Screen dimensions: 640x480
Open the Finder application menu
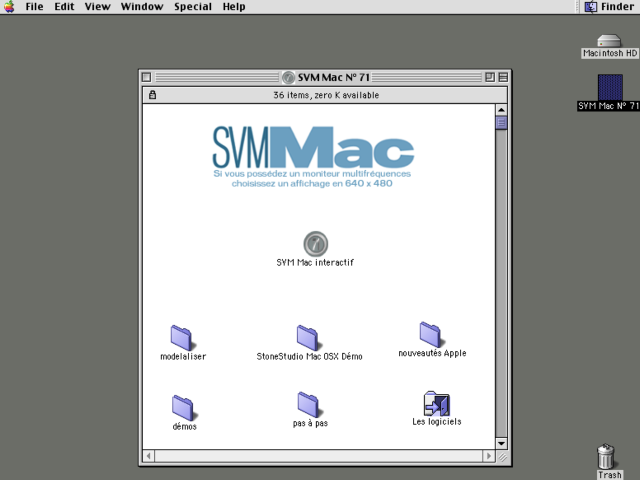609,7
